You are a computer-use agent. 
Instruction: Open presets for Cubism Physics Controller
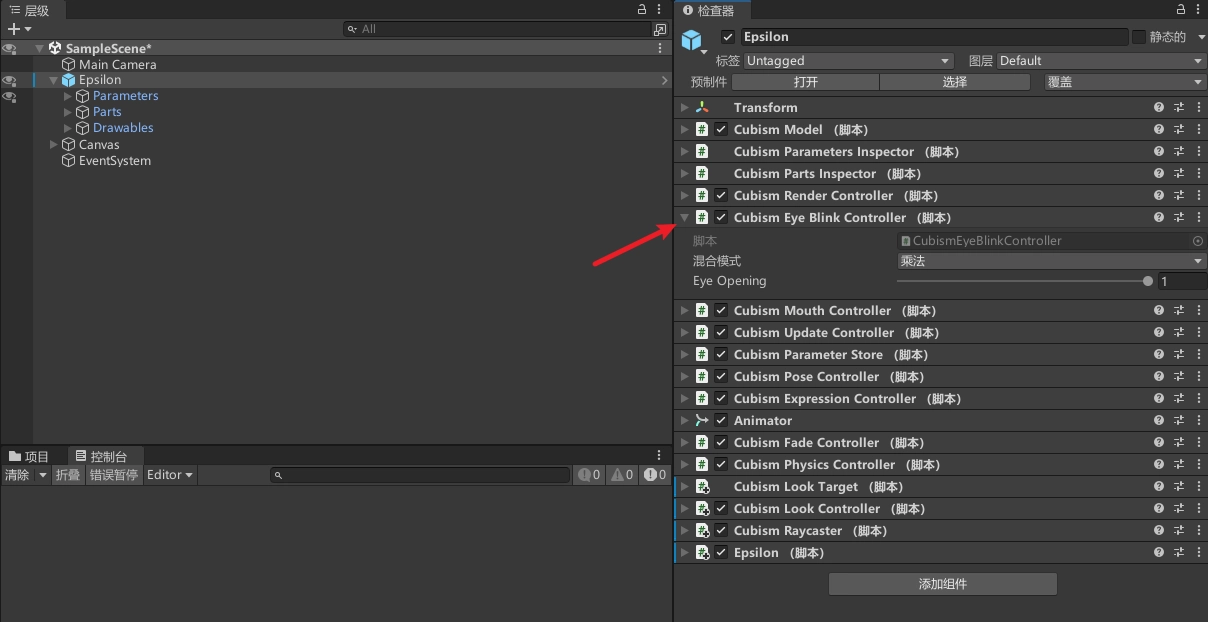pyautogui.click(x=1179, y=464)
